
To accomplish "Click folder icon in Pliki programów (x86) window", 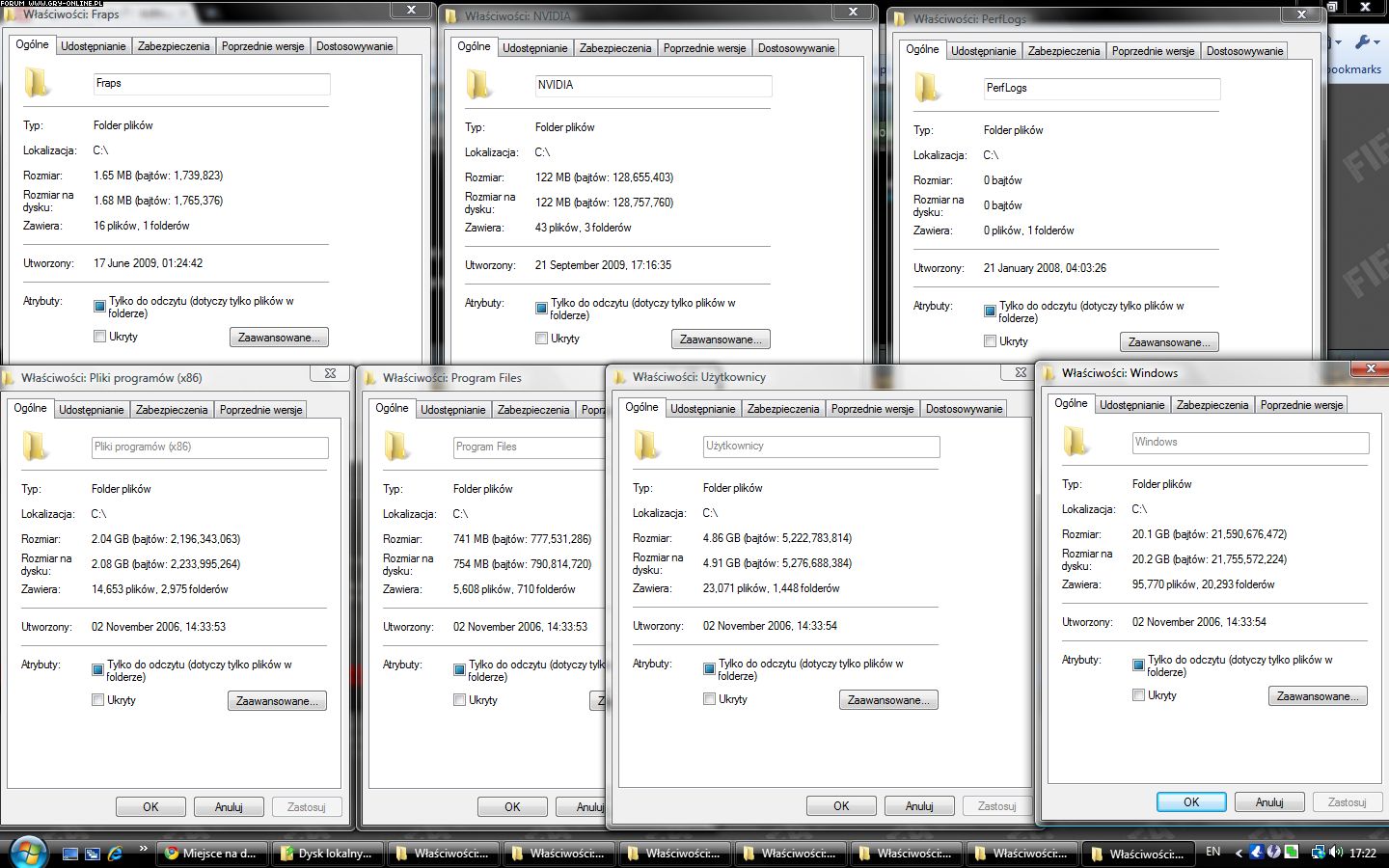I will click(36, 447).
